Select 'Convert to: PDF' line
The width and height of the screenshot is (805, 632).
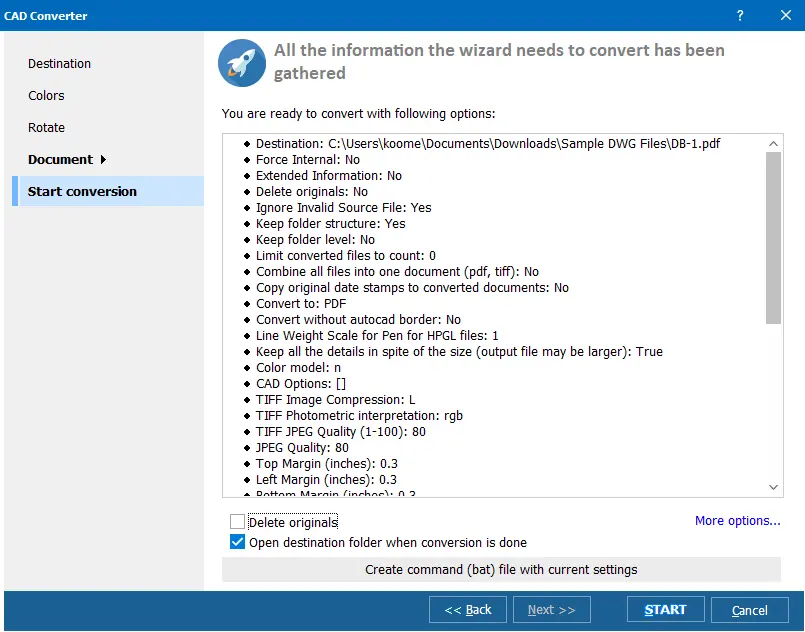click(x=301, y=303)
